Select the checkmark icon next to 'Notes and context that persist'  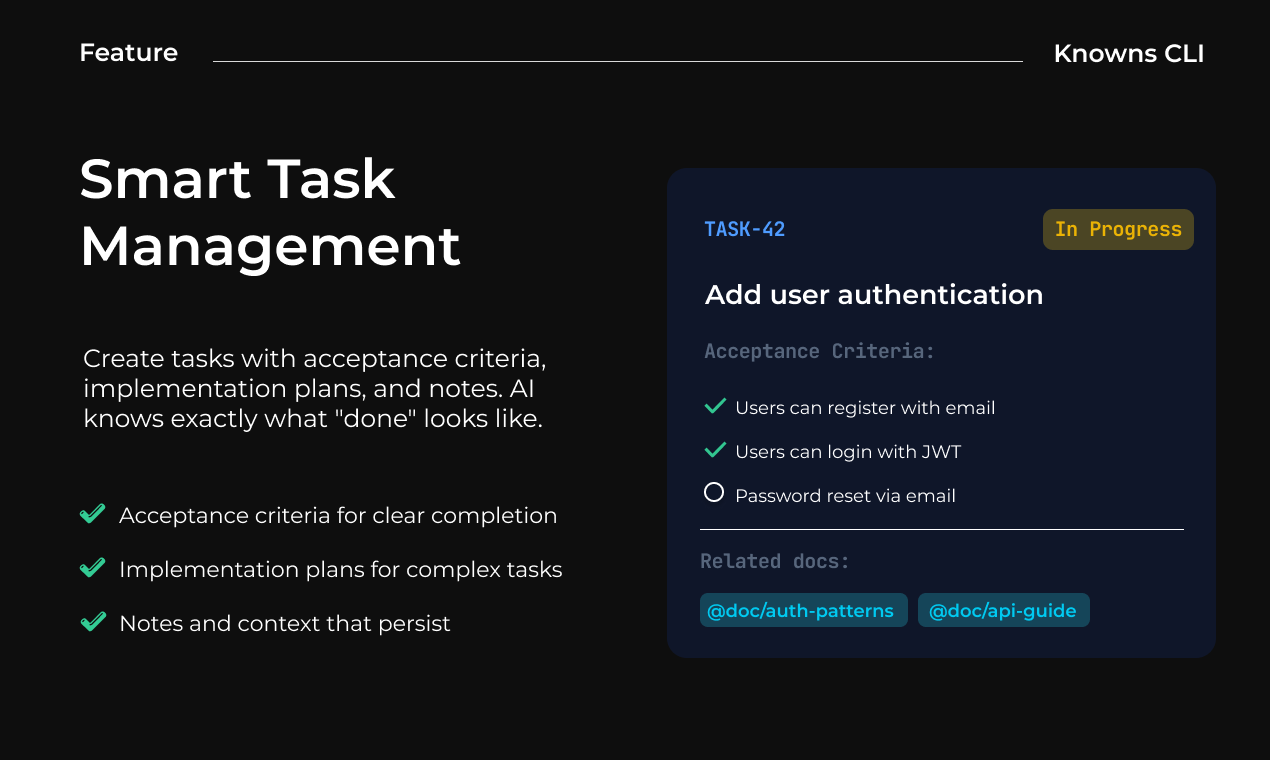[93, 622]
